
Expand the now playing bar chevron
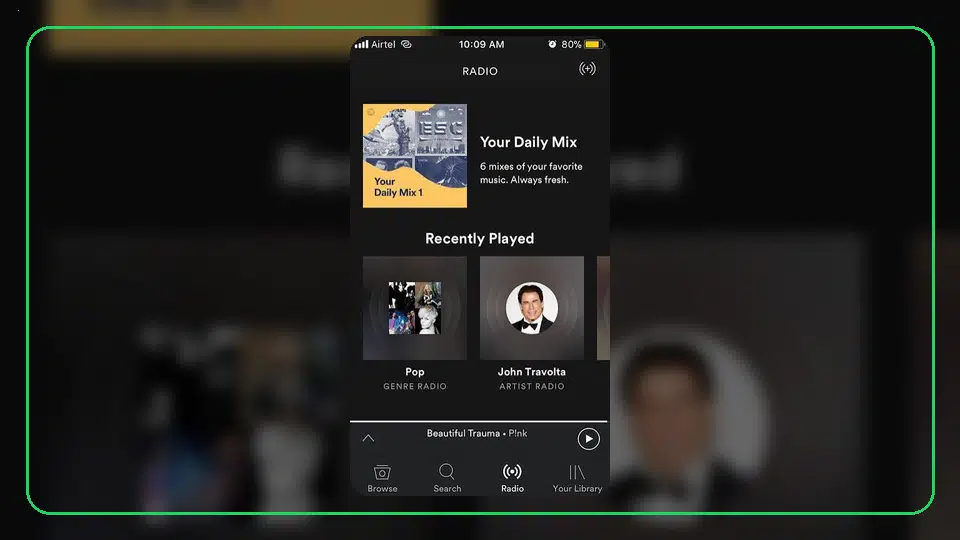(368, 438)
